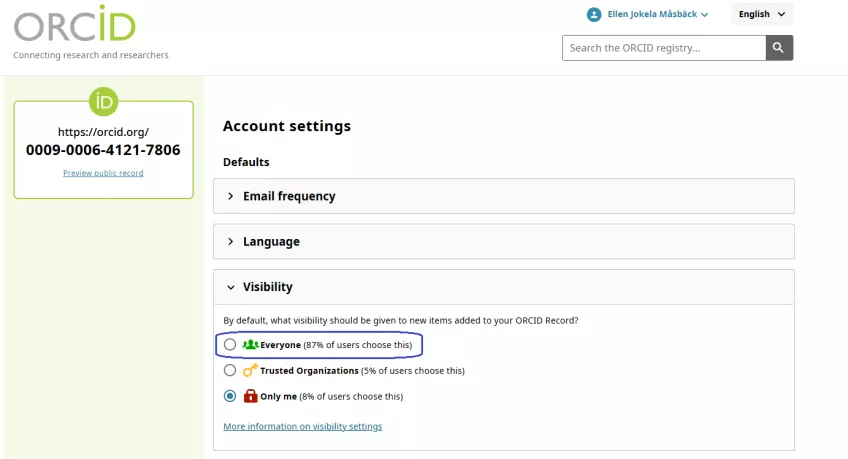This screenshot has height=459, width=848.
Task: Click the Visibility section header
Action: pyautogui.click(x=504, y=287)
